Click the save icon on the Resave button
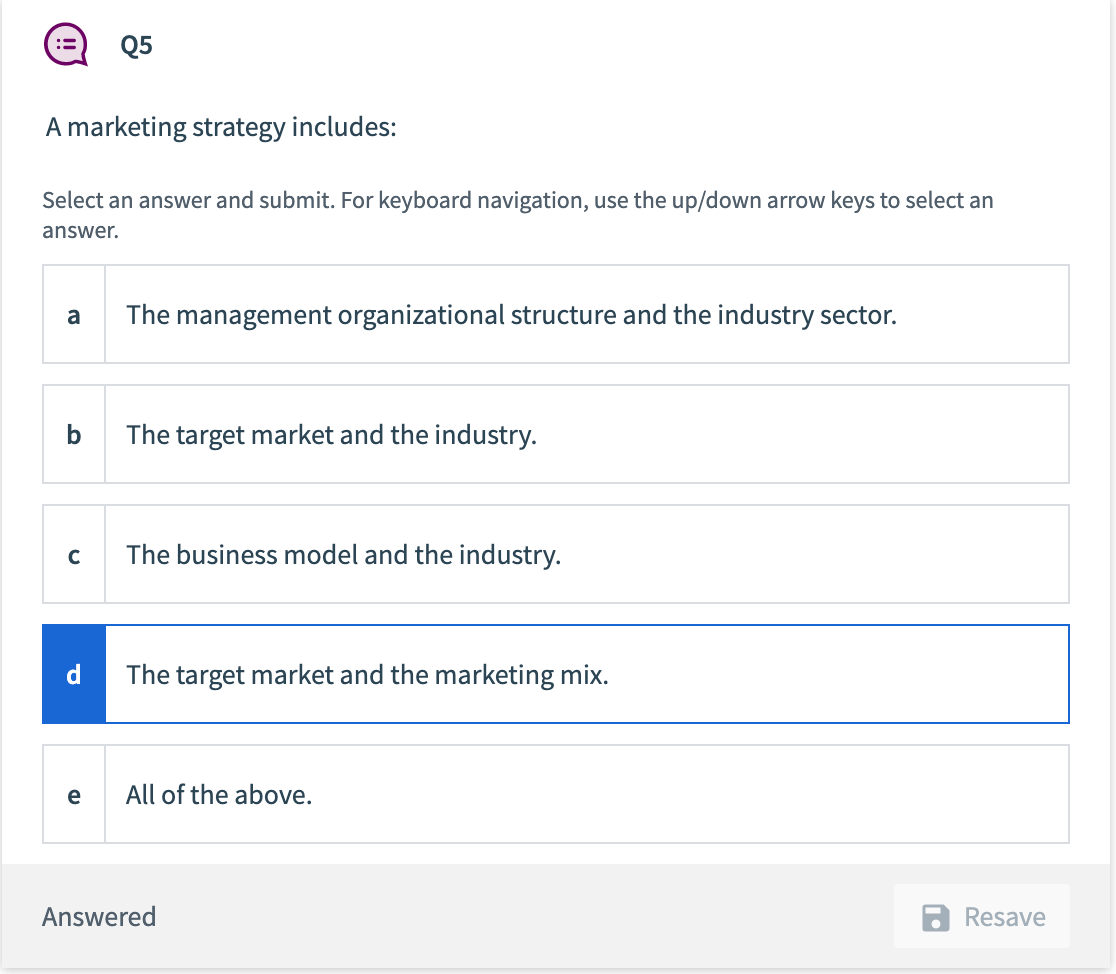 click(938, 916)
